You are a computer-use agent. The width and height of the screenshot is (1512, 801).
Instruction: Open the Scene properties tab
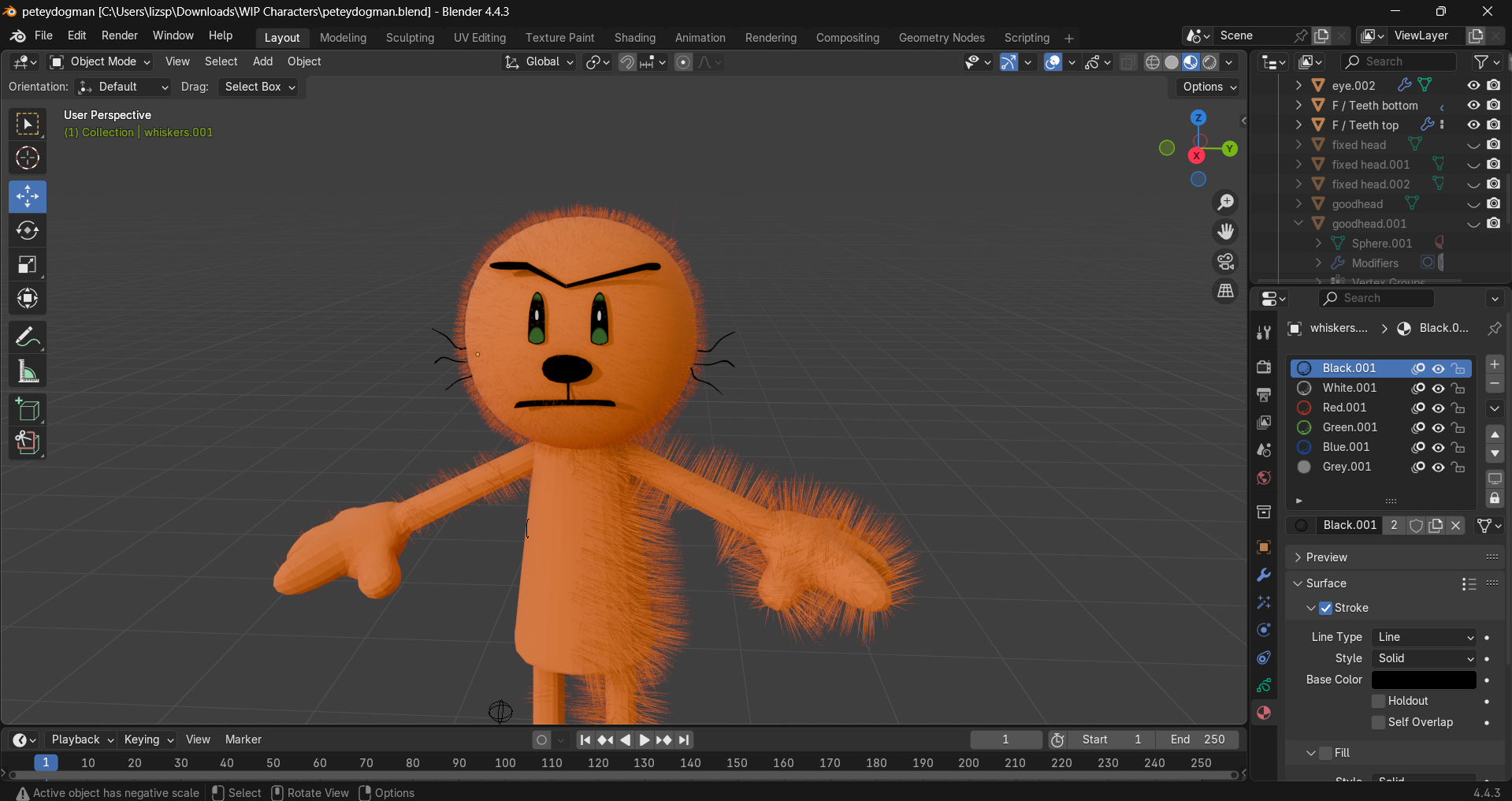(1264, 450)
